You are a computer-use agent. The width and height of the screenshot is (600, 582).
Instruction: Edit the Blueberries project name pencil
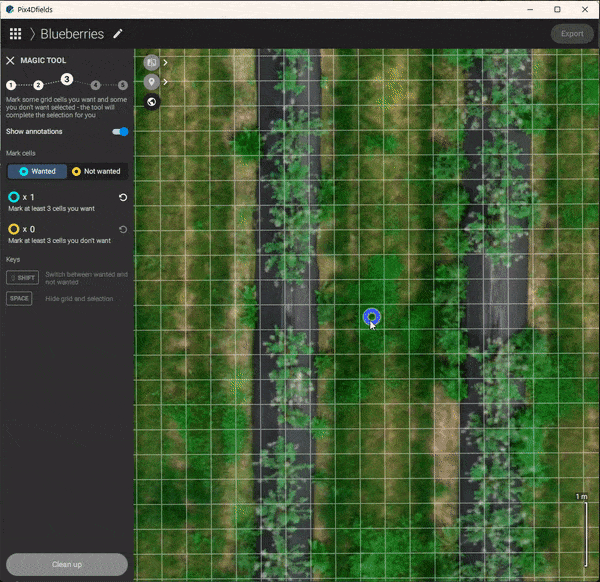pyautogui.click(x=118, y=34)
